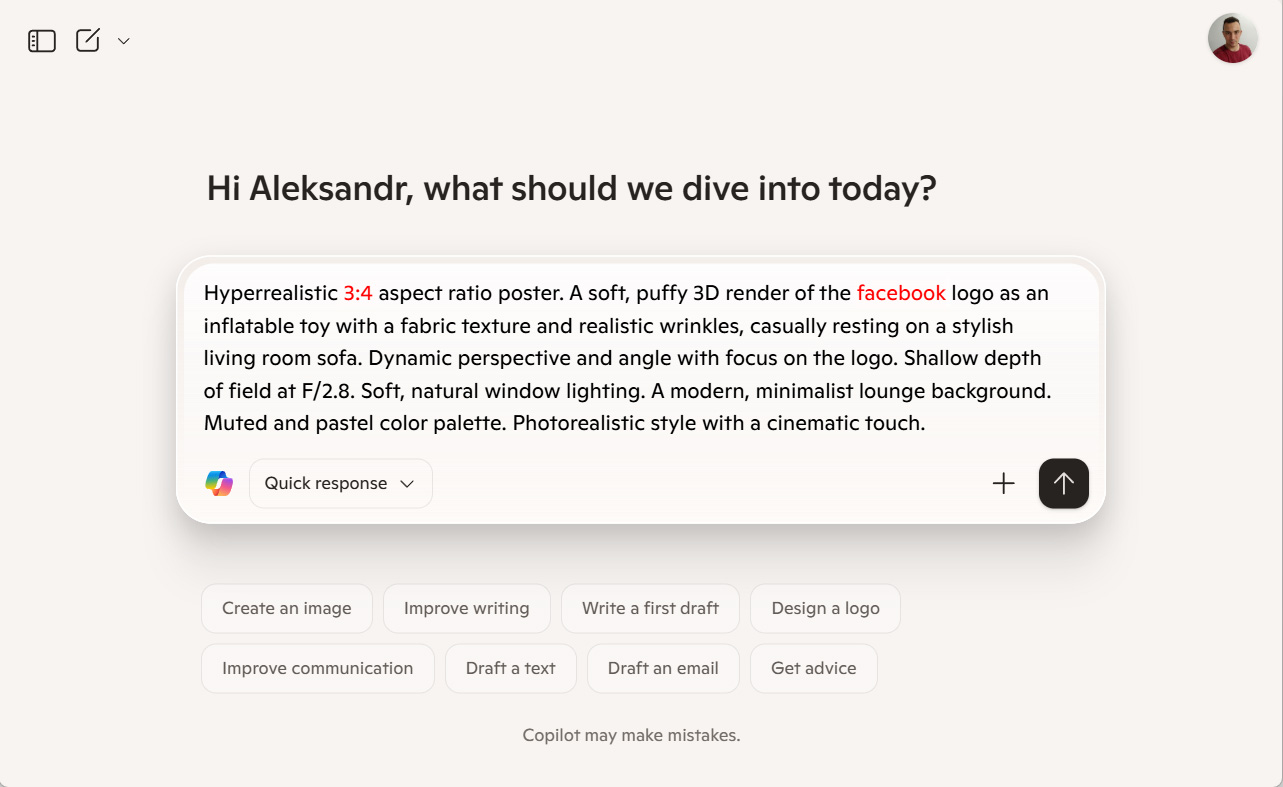Pick the Draft an email suggestion
The image size is (1283, 787).
click(663, 668)
